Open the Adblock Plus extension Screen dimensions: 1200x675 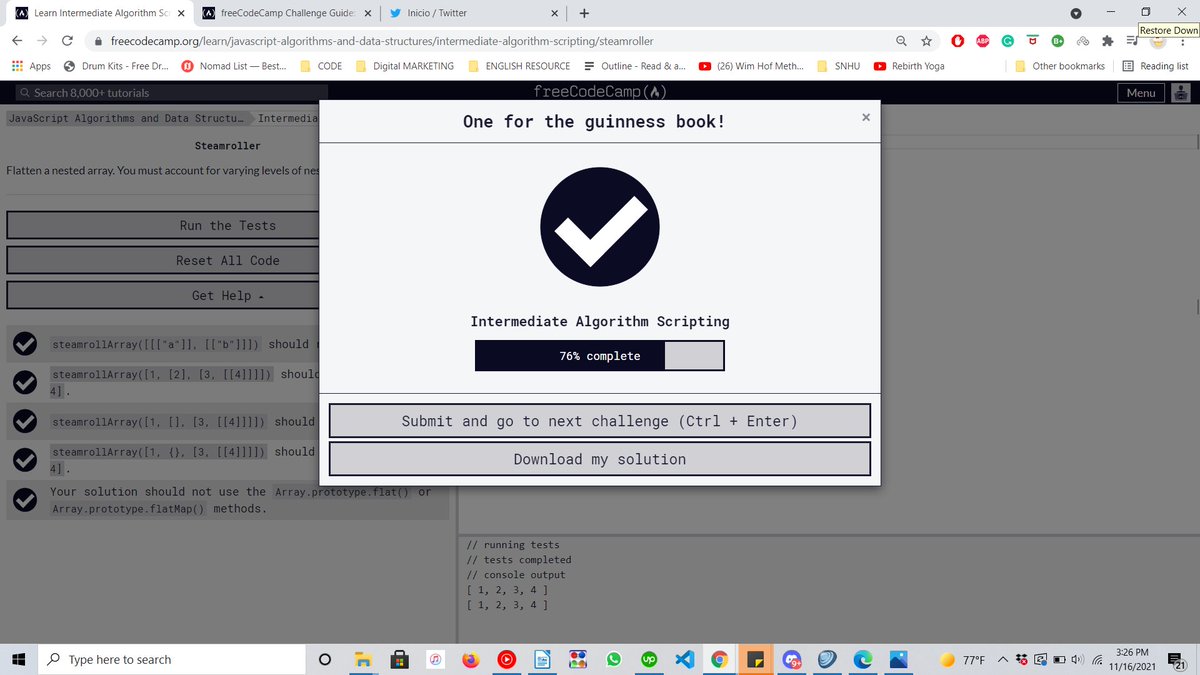(983, 41)
